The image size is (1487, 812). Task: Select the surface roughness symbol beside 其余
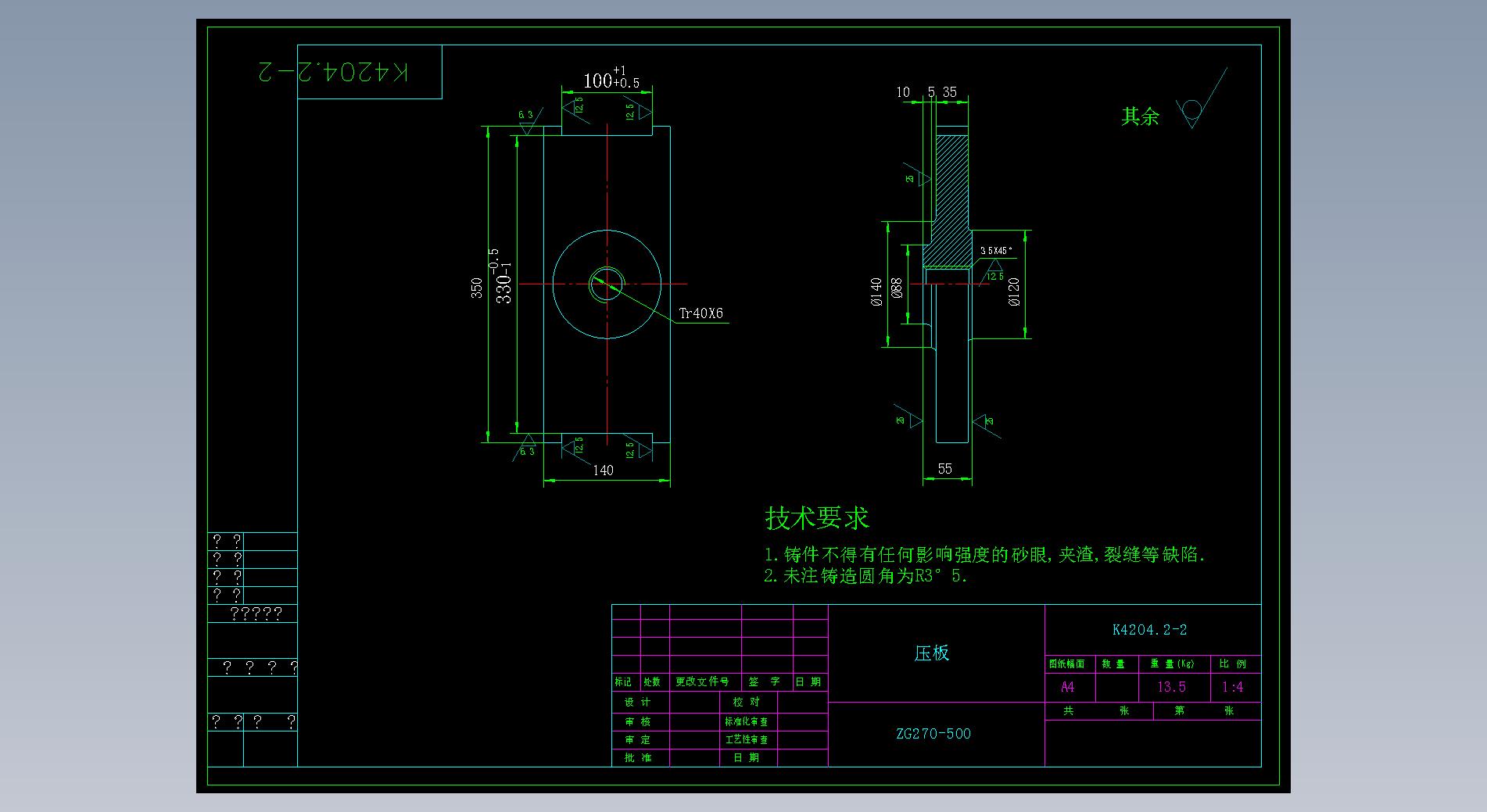tap(1201, 99)
